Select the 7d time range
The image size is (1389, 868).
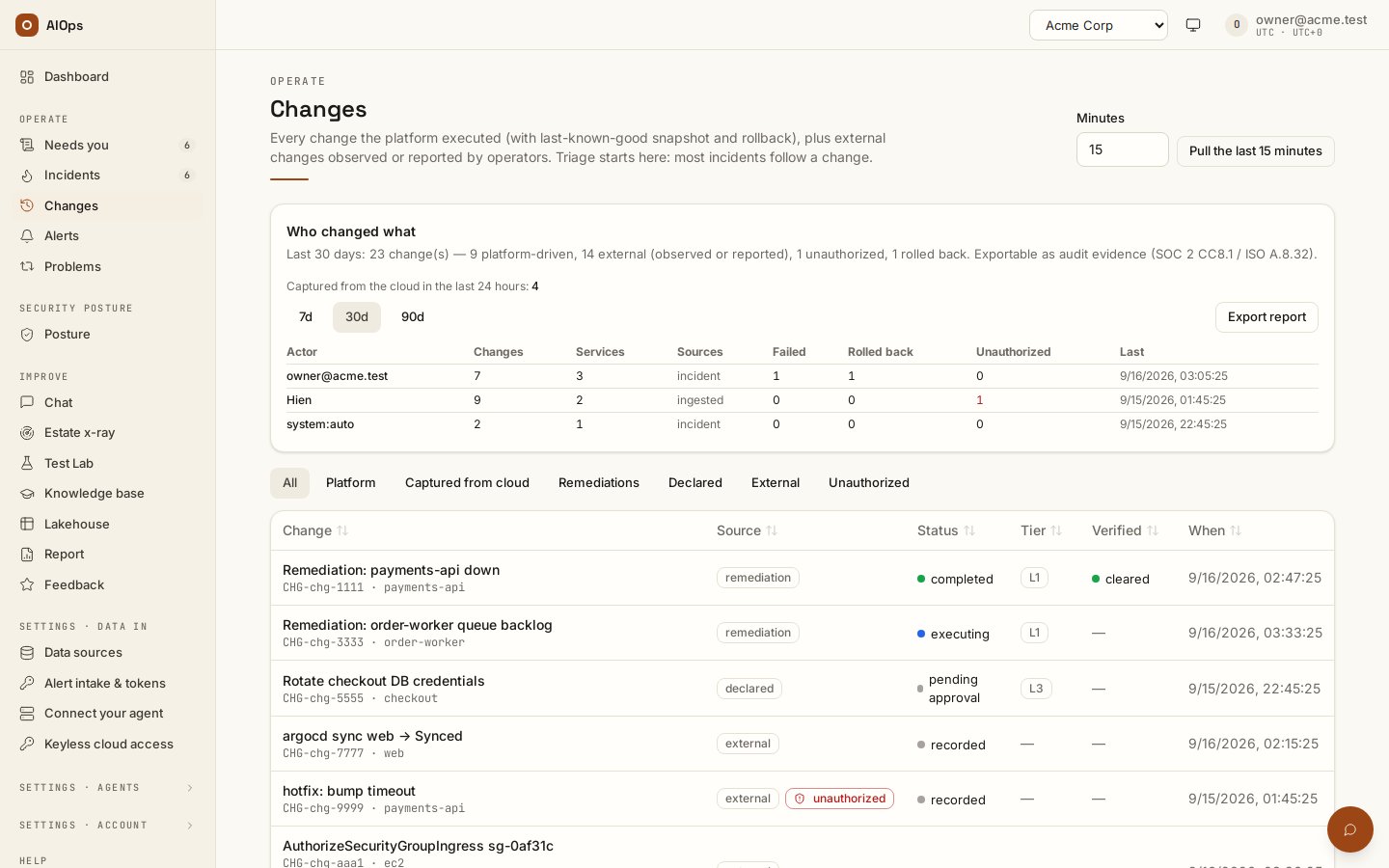306,317
